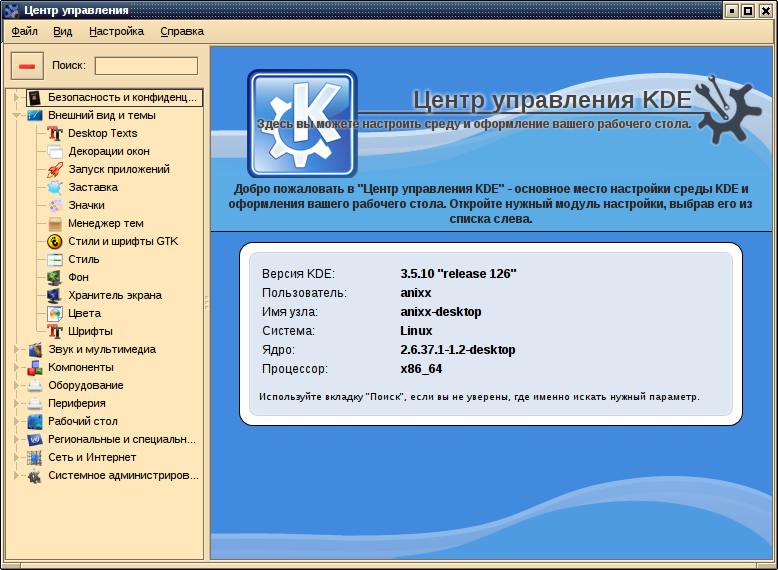Open the Справка menu

182,31
